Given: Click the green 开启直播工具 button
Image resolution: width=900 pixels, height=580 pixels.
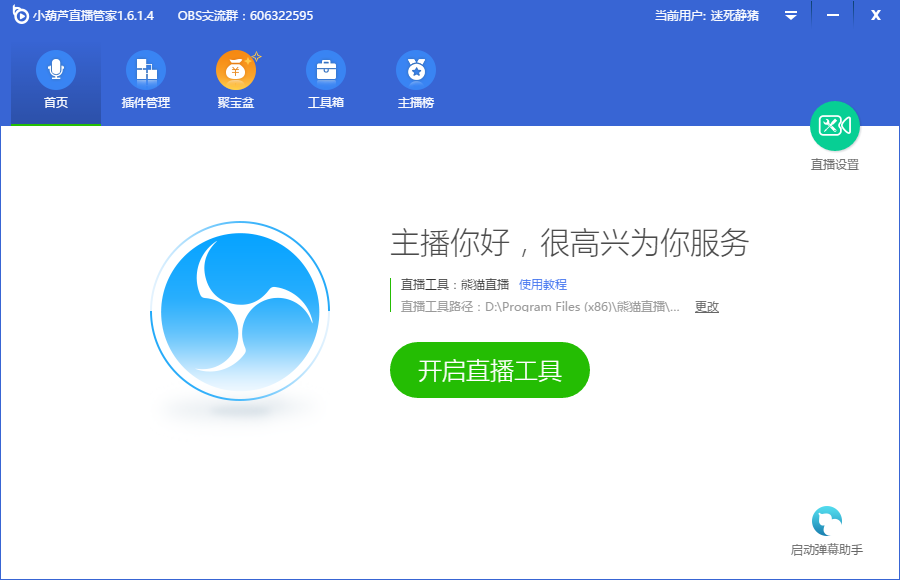Looking at the screenshot, I should [490, 371].
